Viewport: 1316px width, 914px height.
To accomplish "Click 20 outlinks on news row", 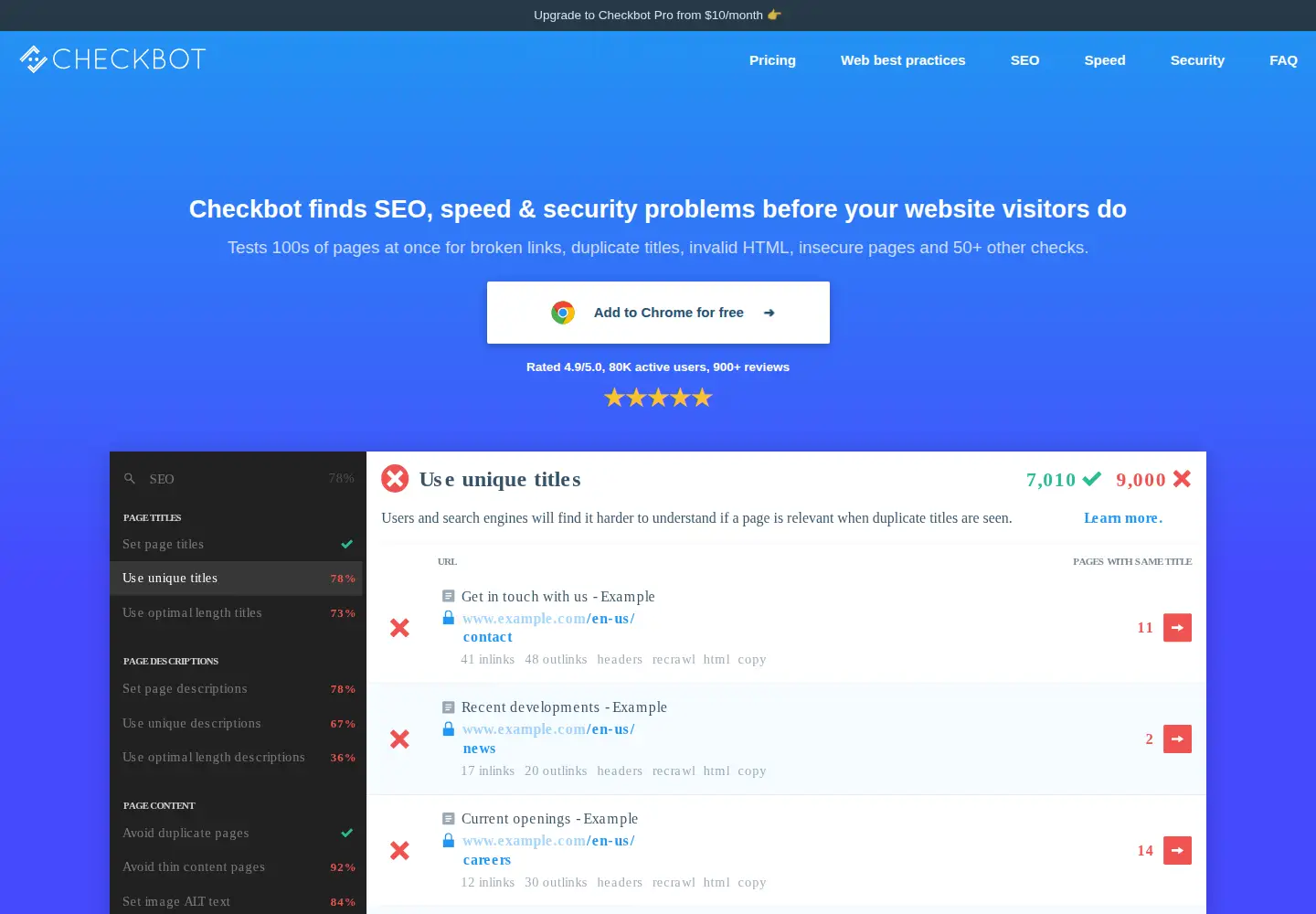I will [556, 771].
